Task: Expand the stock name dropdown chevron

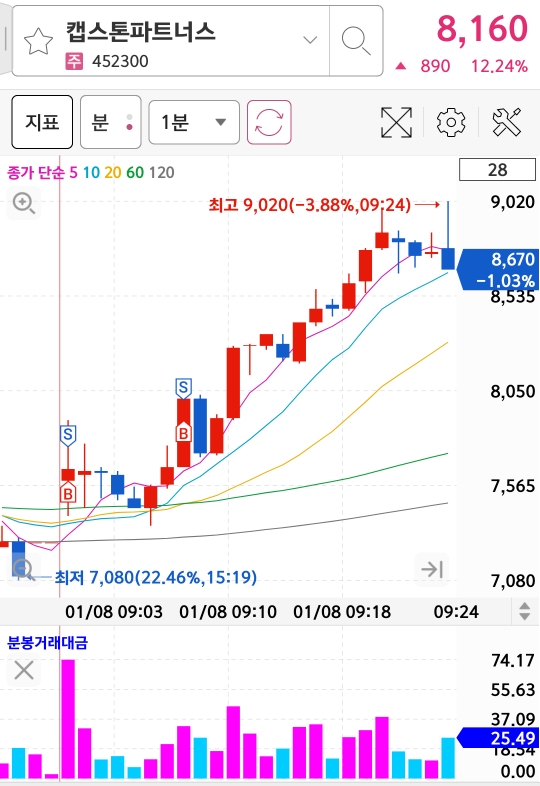Action: tap(310, 40)
